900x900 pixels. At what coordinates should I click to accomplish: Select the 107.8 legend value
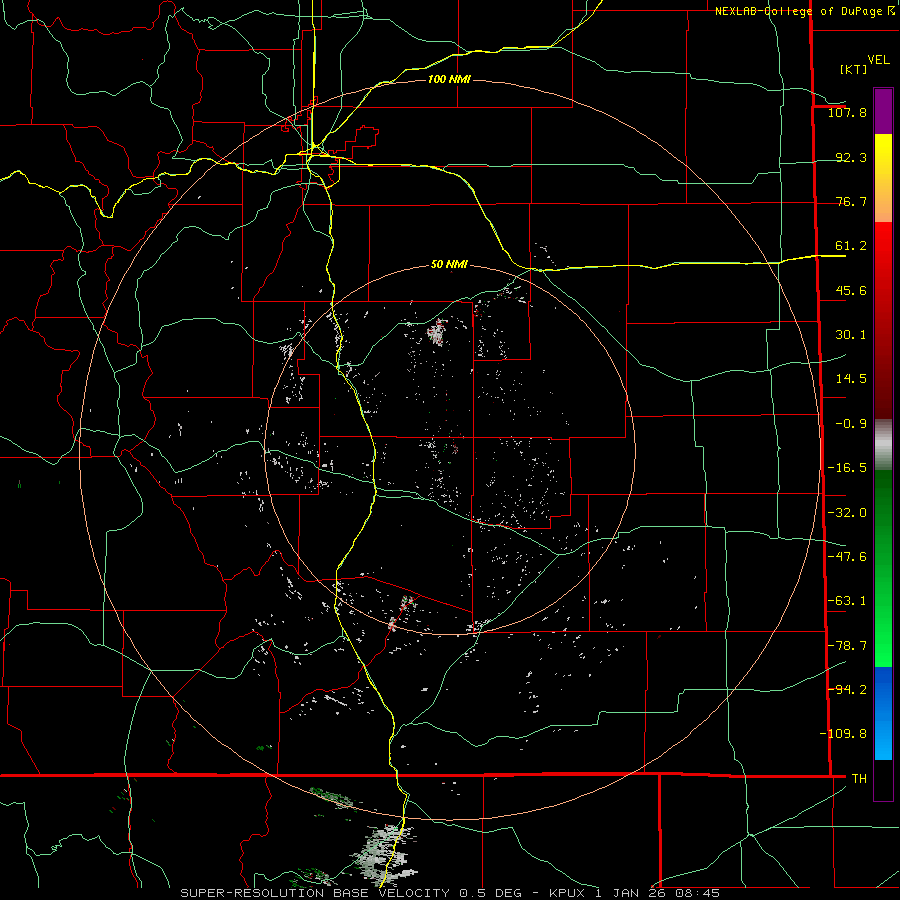tap(847, 112)
